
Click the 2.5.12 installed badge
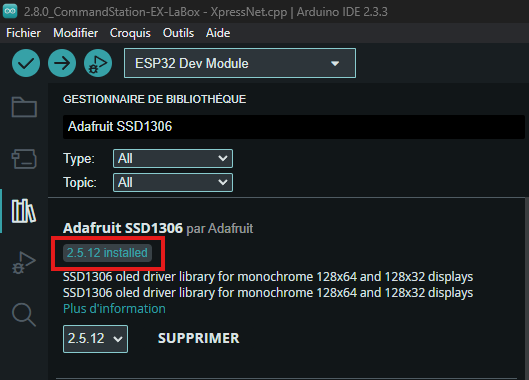tap(107, 253)
